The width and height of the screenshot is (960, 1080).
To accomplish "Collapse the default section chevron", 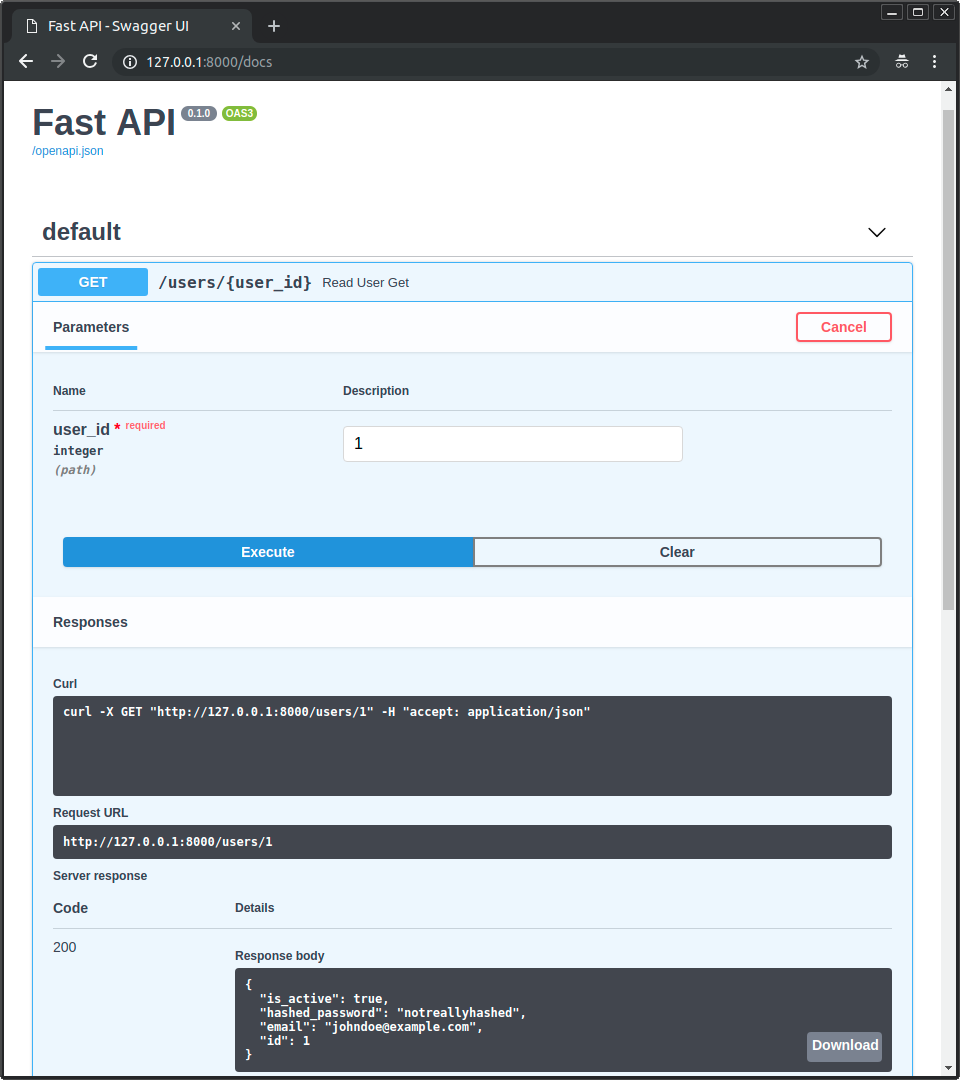I will click(x=877, y=232).
